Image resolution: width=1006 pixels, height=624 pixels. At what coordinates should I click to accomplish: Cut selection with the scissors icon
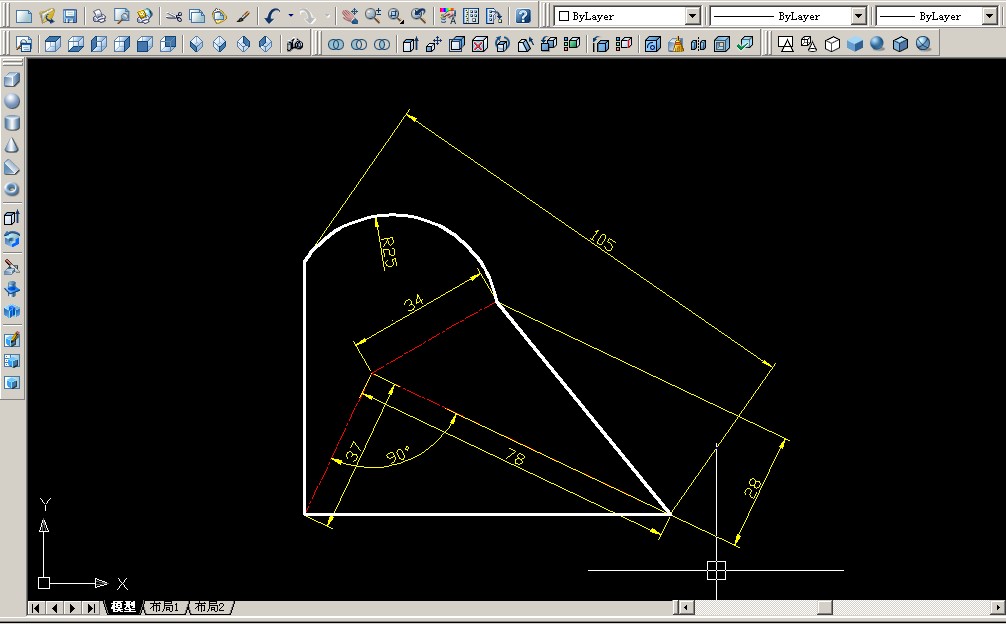click(x=174, y=16)
